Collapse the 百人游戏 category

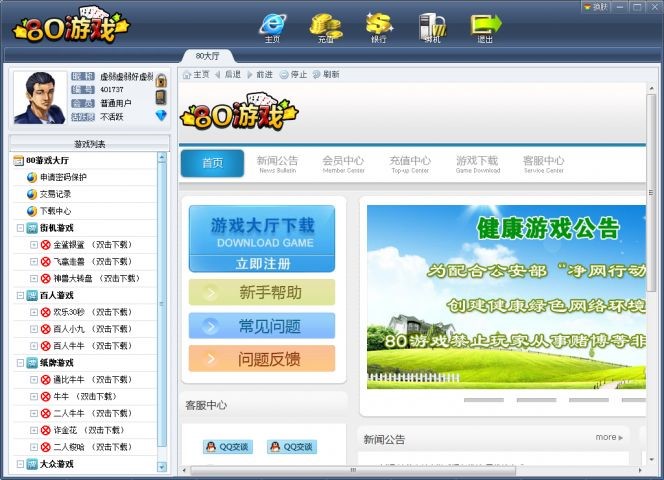pyautogui.click(x=20, y=295)
